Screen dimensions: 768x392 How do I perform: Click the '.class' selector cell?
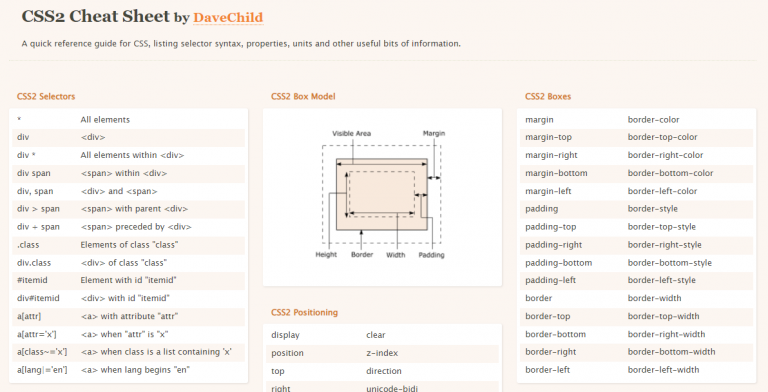point(28,245)
